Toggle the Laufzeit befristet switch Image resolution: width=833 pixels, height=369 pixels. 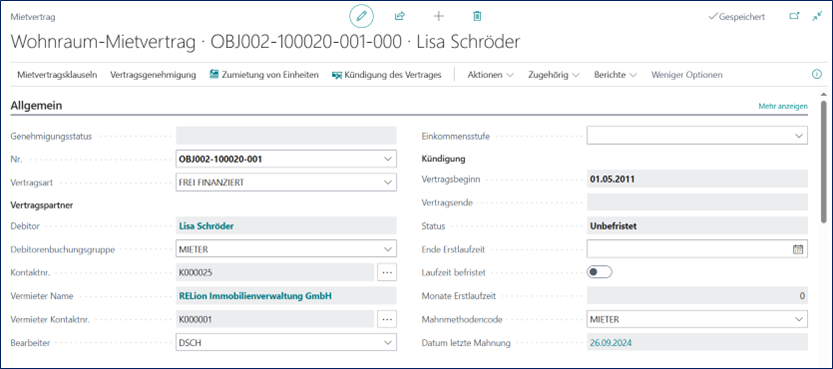click(x=599, y=272)
